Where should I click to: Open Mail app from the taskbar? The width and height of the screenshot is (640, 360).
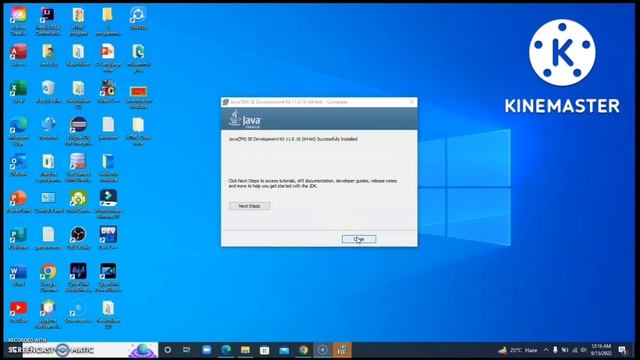pyautogui.click(x=284, y=350)
